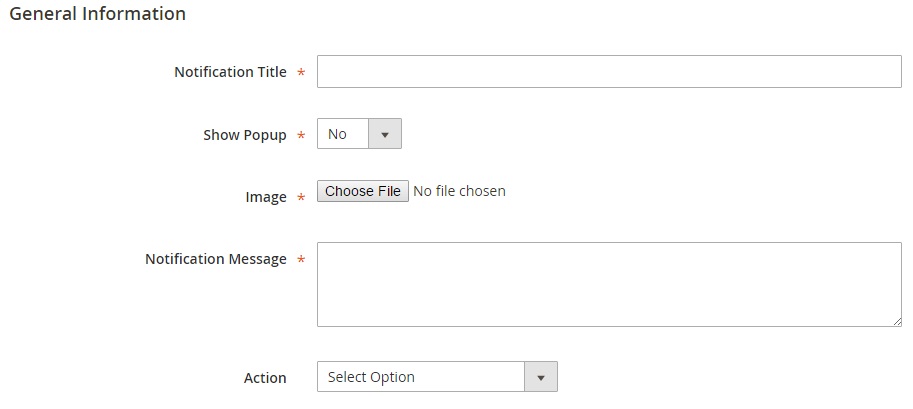Click the Notification Title input field
The height and width of the screenshot is (409, 913).
click(609, 72)
